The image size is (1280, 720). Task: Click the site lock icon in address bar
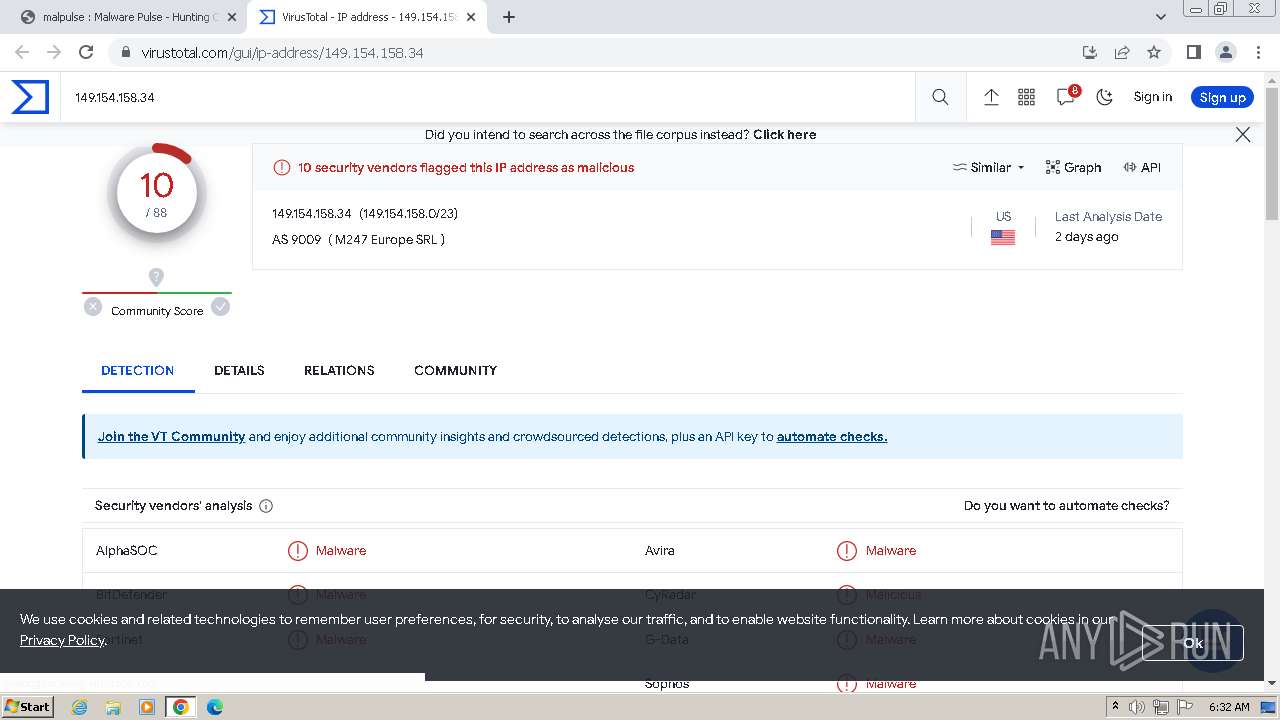pyautogui.click(x=125, y=53)
